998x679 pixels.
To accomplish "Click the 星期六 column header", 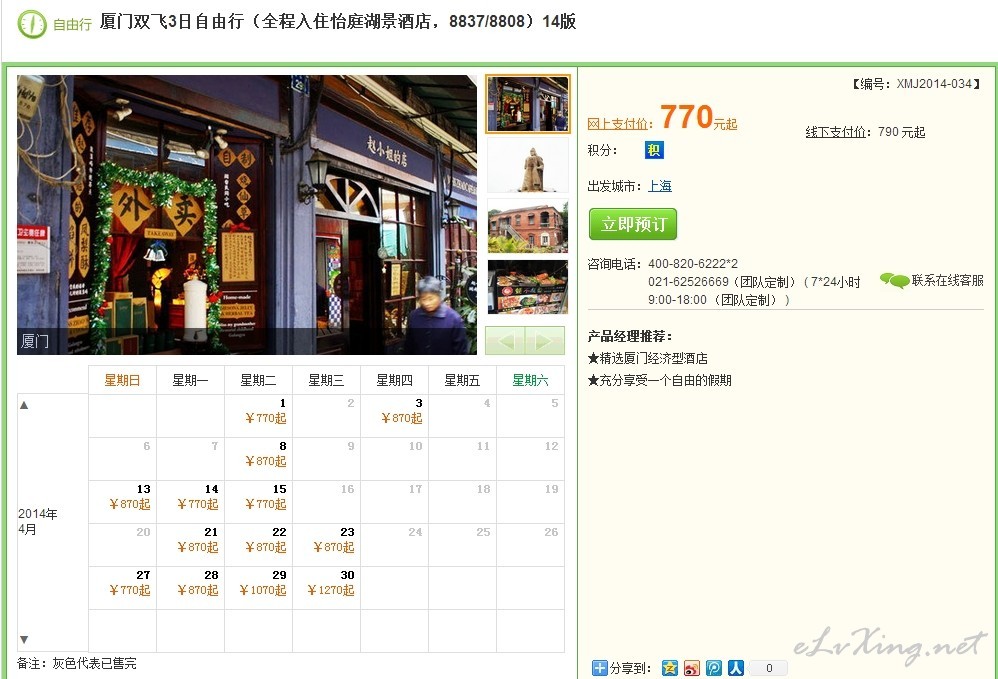I will tap(530, 380).
